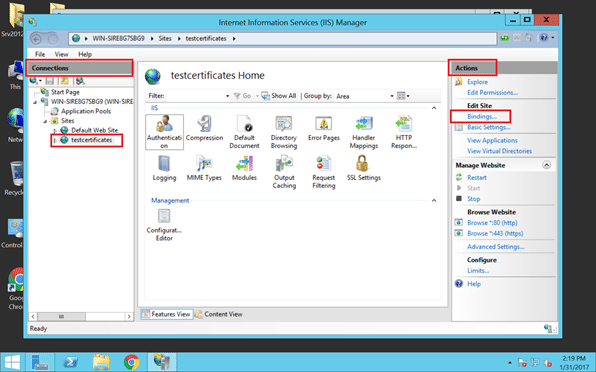
Task: Open File Explorer from the taskbar
Action: [101, 362]
